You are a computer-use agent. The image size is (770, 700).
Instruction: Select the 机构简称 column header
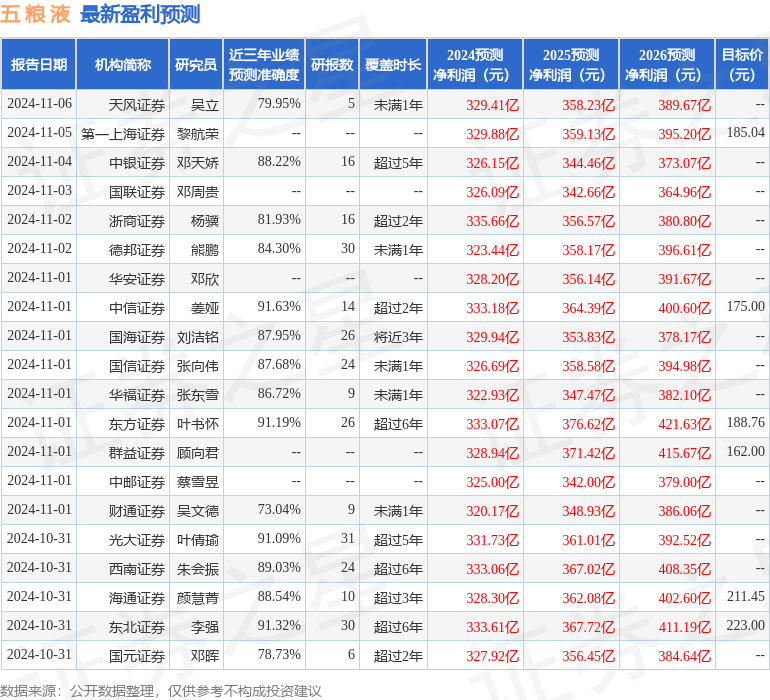[x=123, y=64]
